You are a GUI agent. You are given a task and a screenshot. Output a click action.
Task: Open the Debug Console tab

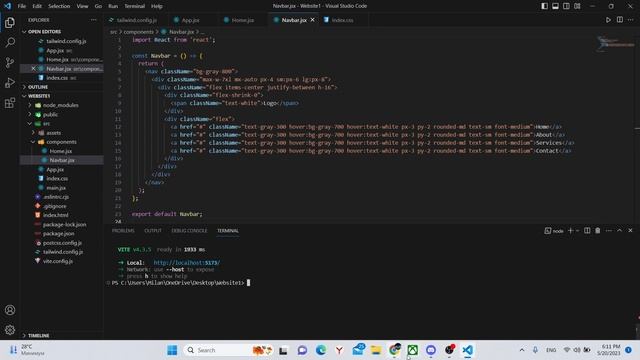coord(189,231)
